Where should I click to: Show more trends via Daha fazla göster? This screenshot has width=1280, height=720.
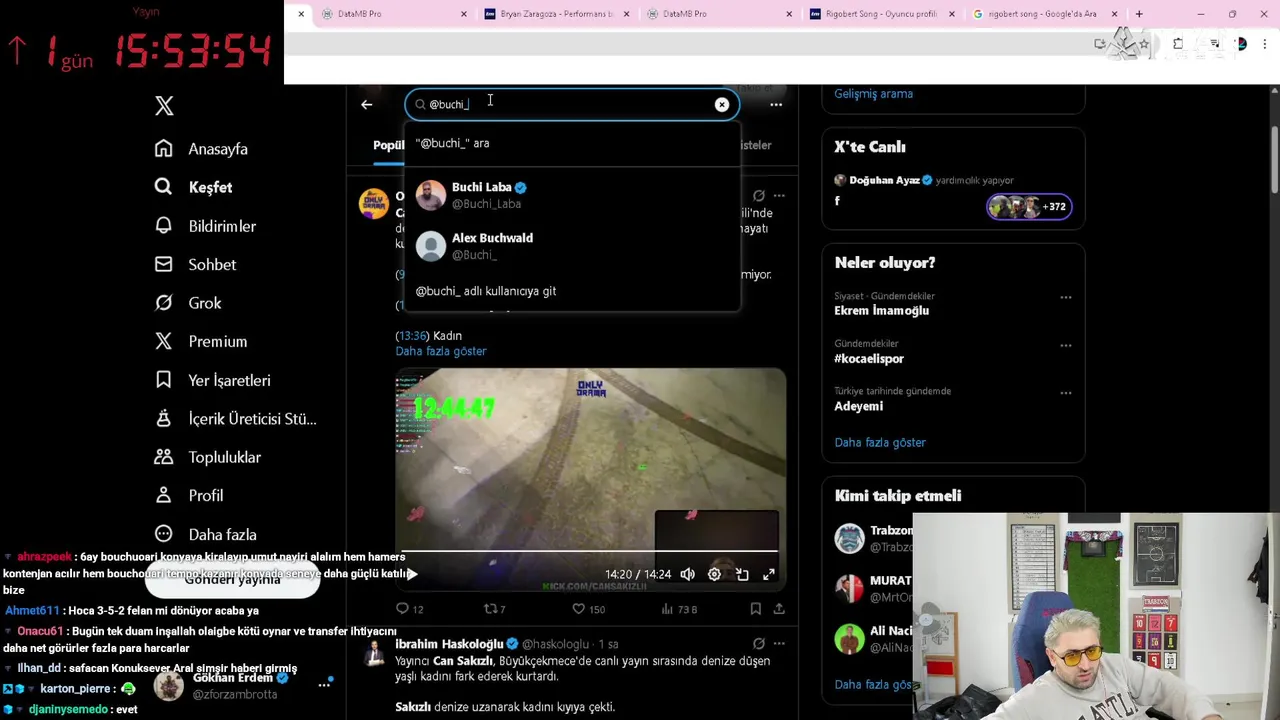[x=880, y=442]
